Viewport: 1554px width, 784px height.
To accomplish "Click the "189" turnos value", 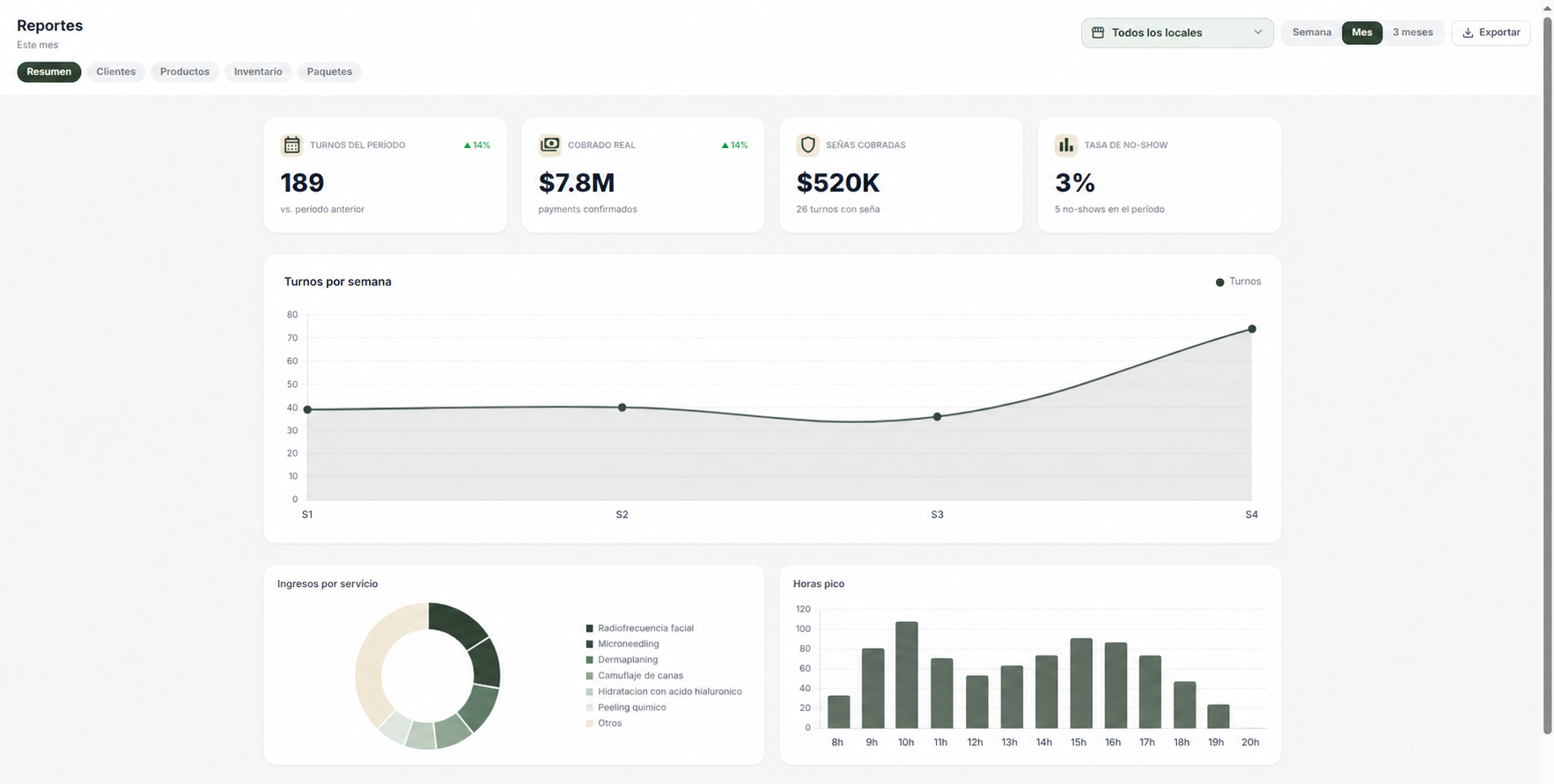I will pyautogui.click(x=302, y=183).
